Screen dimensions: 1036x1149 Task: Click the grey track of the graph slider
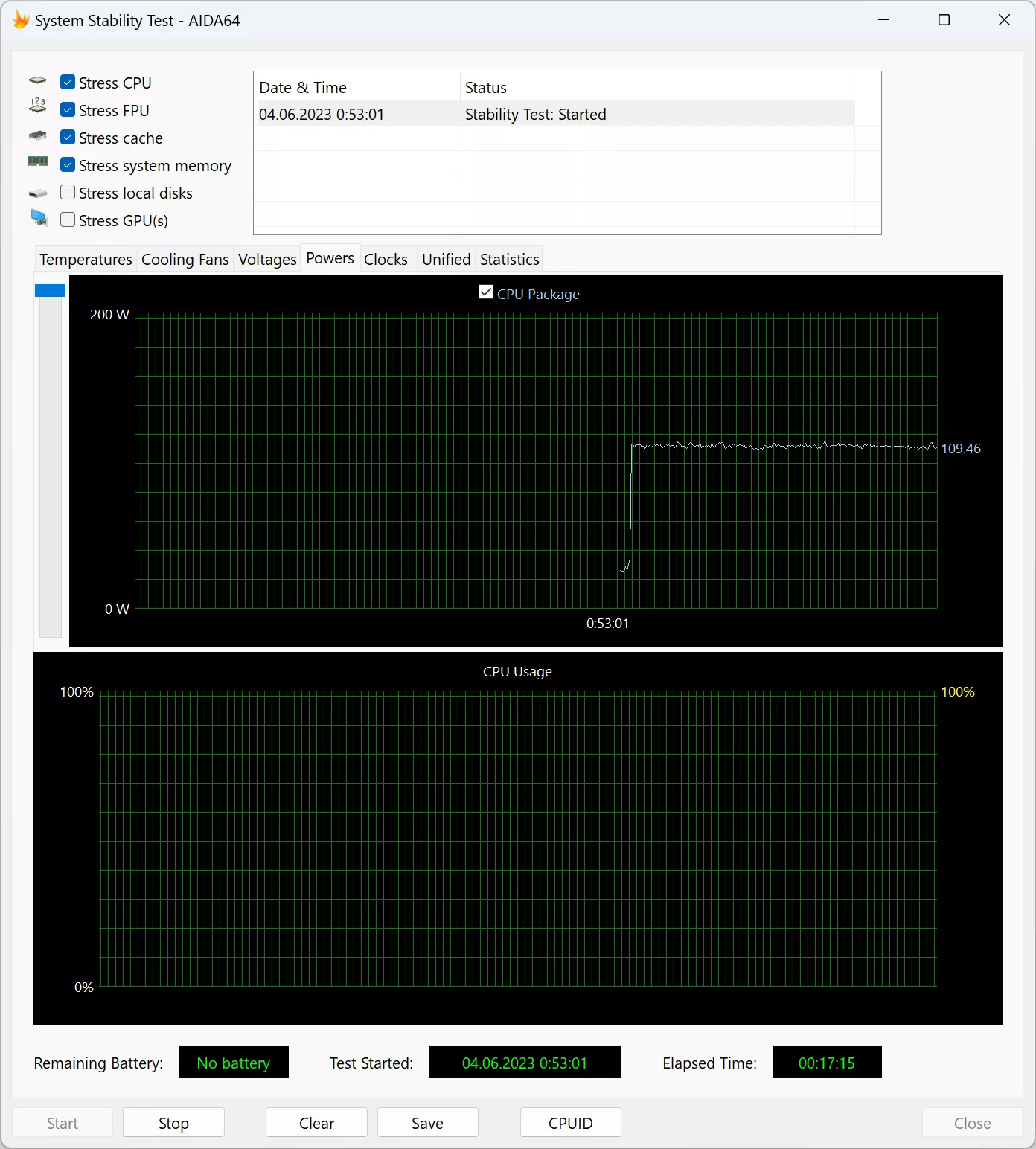(x=51, y=467)
